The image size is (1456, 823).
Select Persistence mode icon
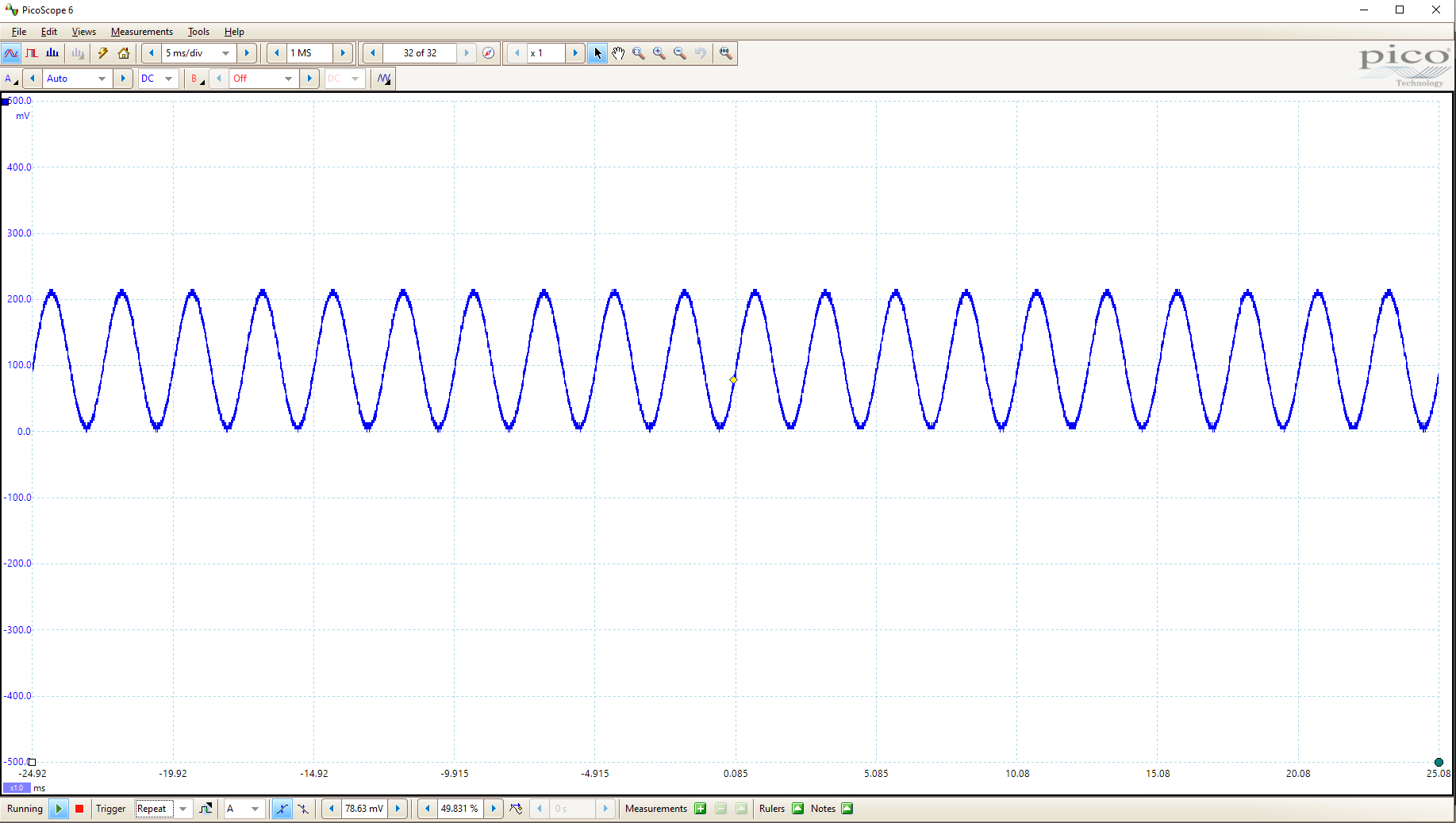[32, 53]
